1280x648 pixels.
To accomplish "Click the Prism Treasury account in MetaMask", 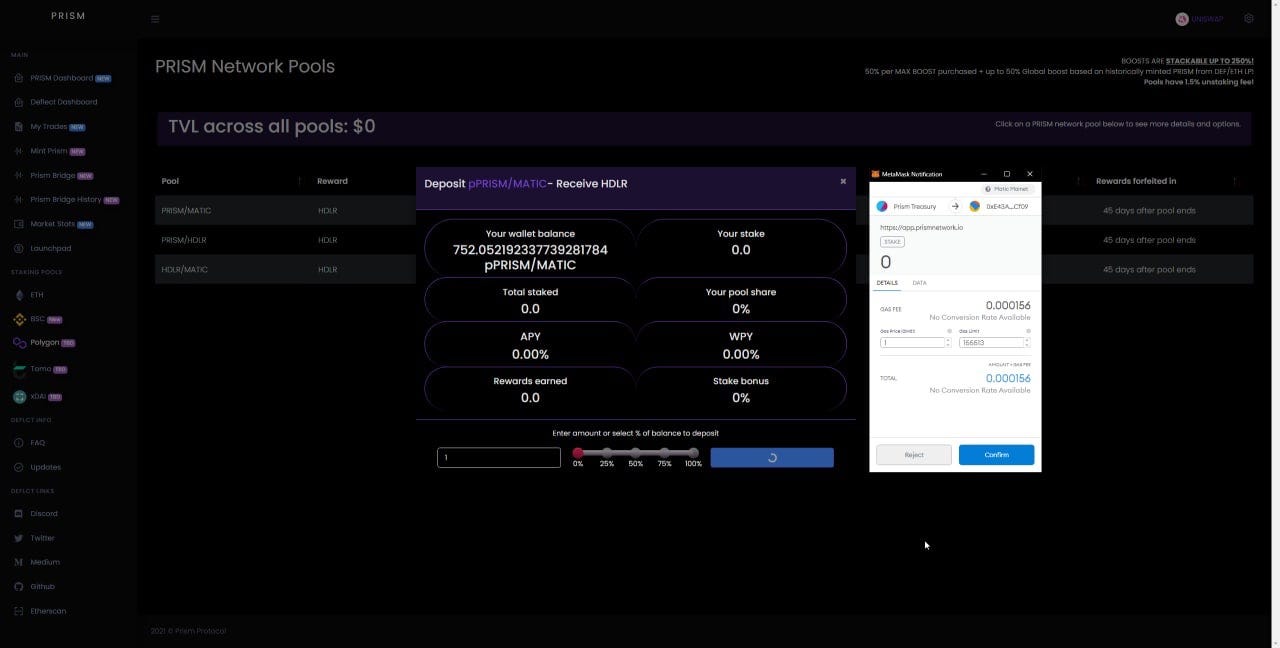I will (907, 207).
